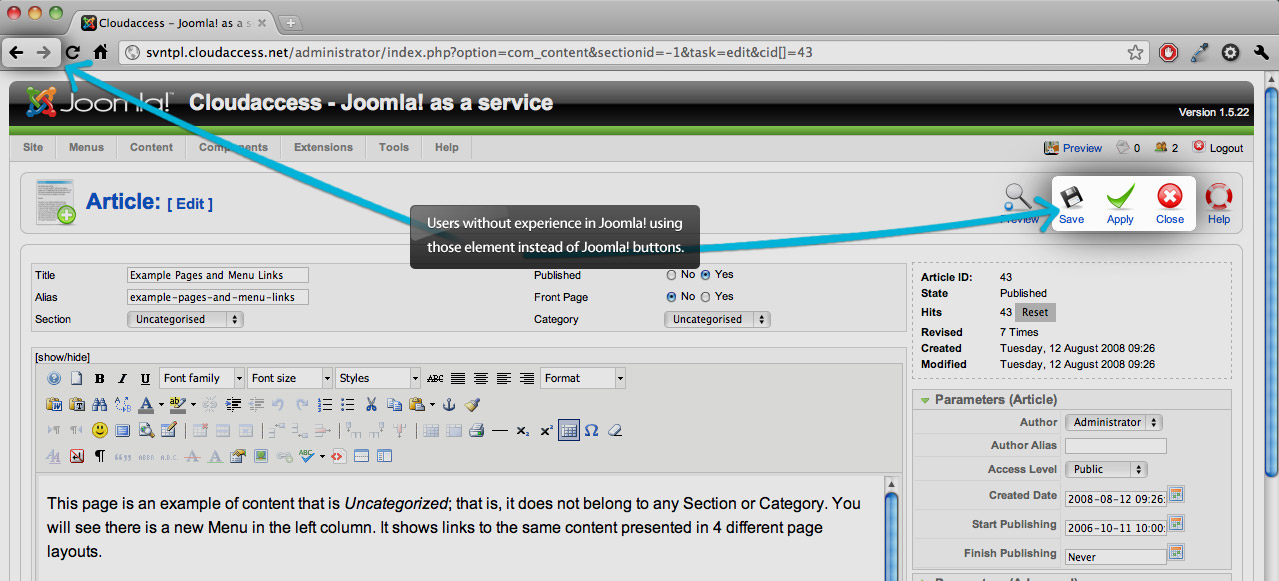Viewport: 1279px width, 581px height.
Task: Insert a numbered list
Action: click(x=325, y=405)
